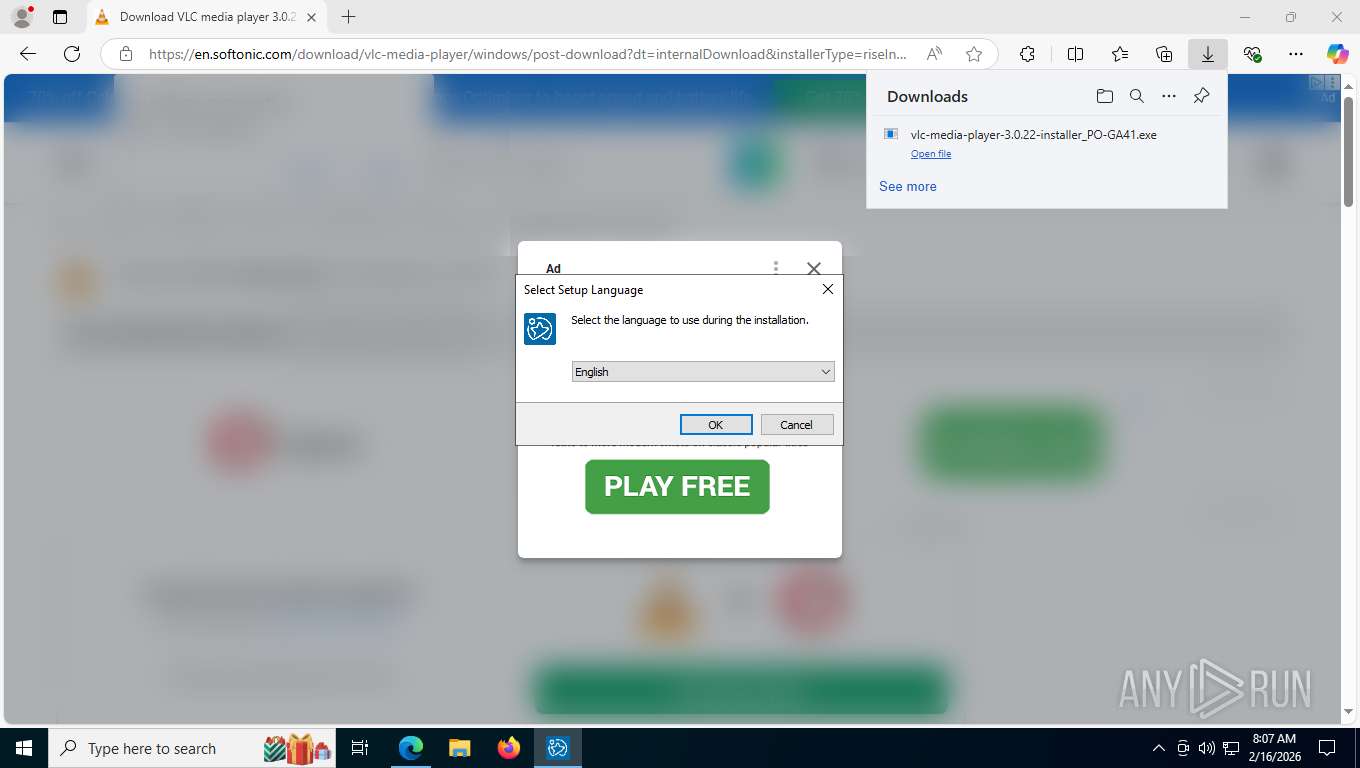
Task: Toggle split screen view
Action: click(1076, 54)
